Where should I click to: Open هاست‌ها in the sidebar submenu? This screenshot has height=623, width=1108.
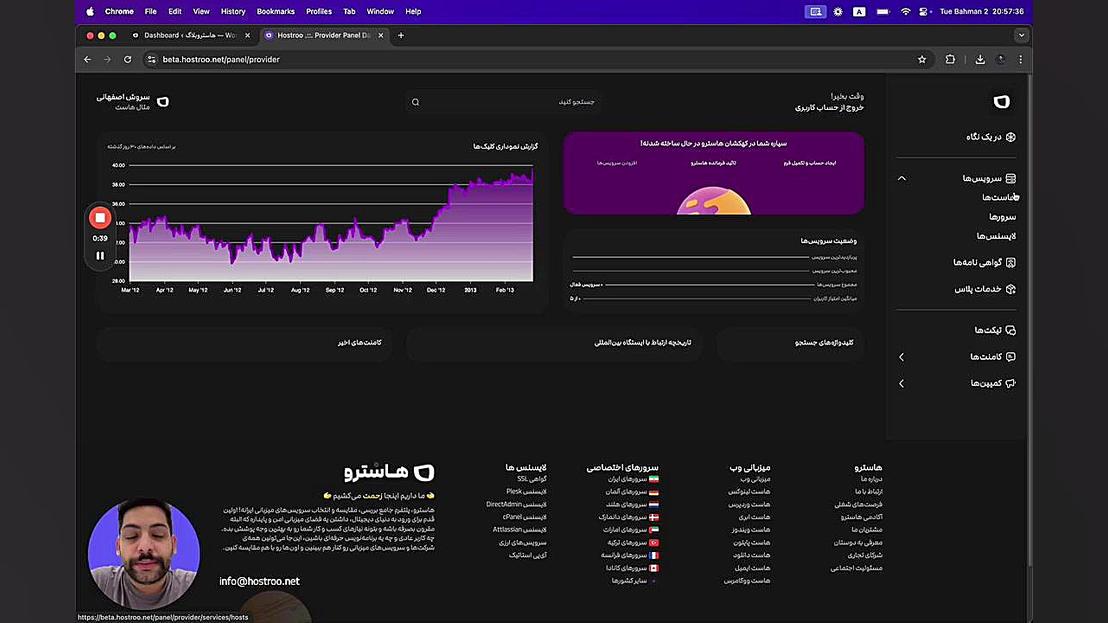click(x=999, y=198)
